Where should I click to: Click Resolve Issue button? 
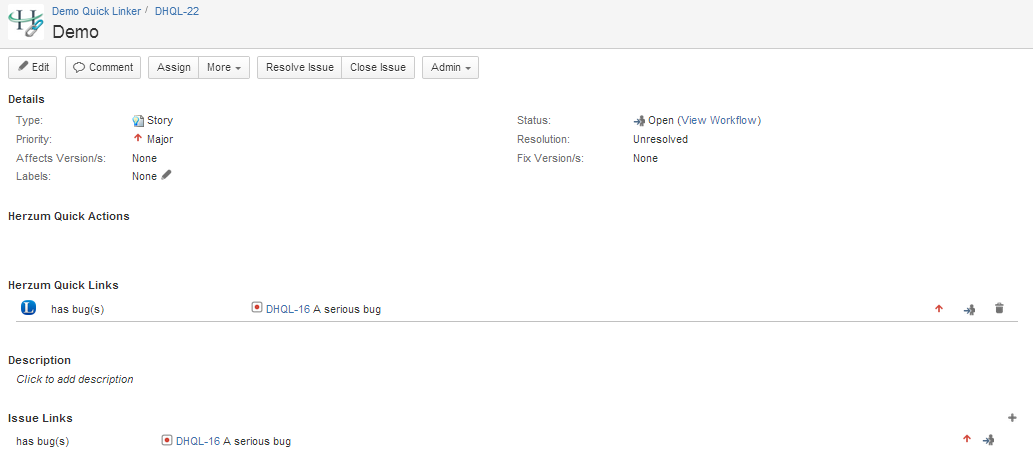pyautogui.click(x=299, y=68)
